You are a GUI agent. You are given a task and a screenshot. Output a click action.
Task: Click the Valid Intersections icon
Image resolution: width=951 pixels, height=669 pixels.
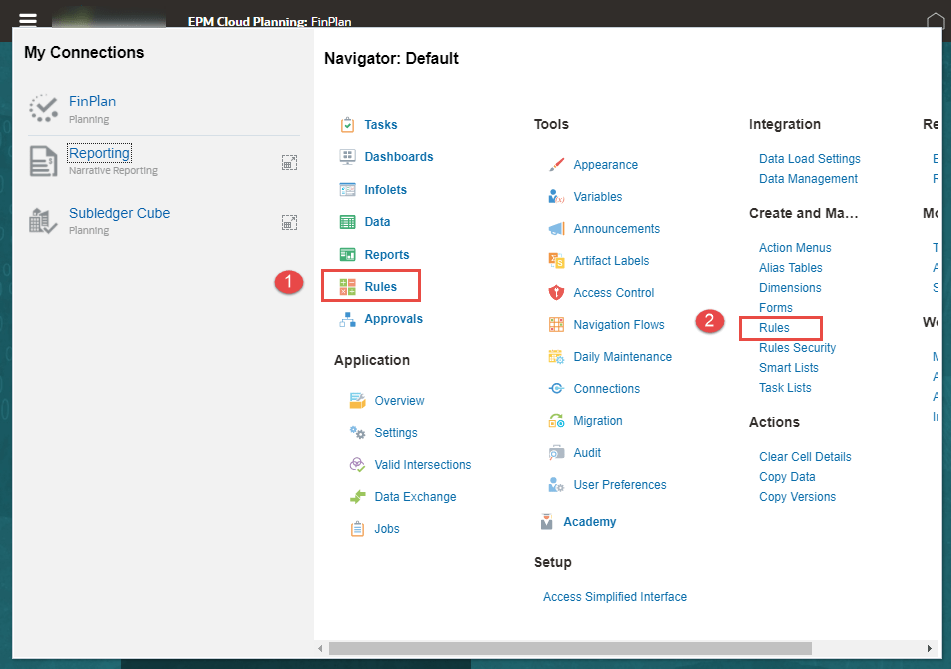click(357, 465)
